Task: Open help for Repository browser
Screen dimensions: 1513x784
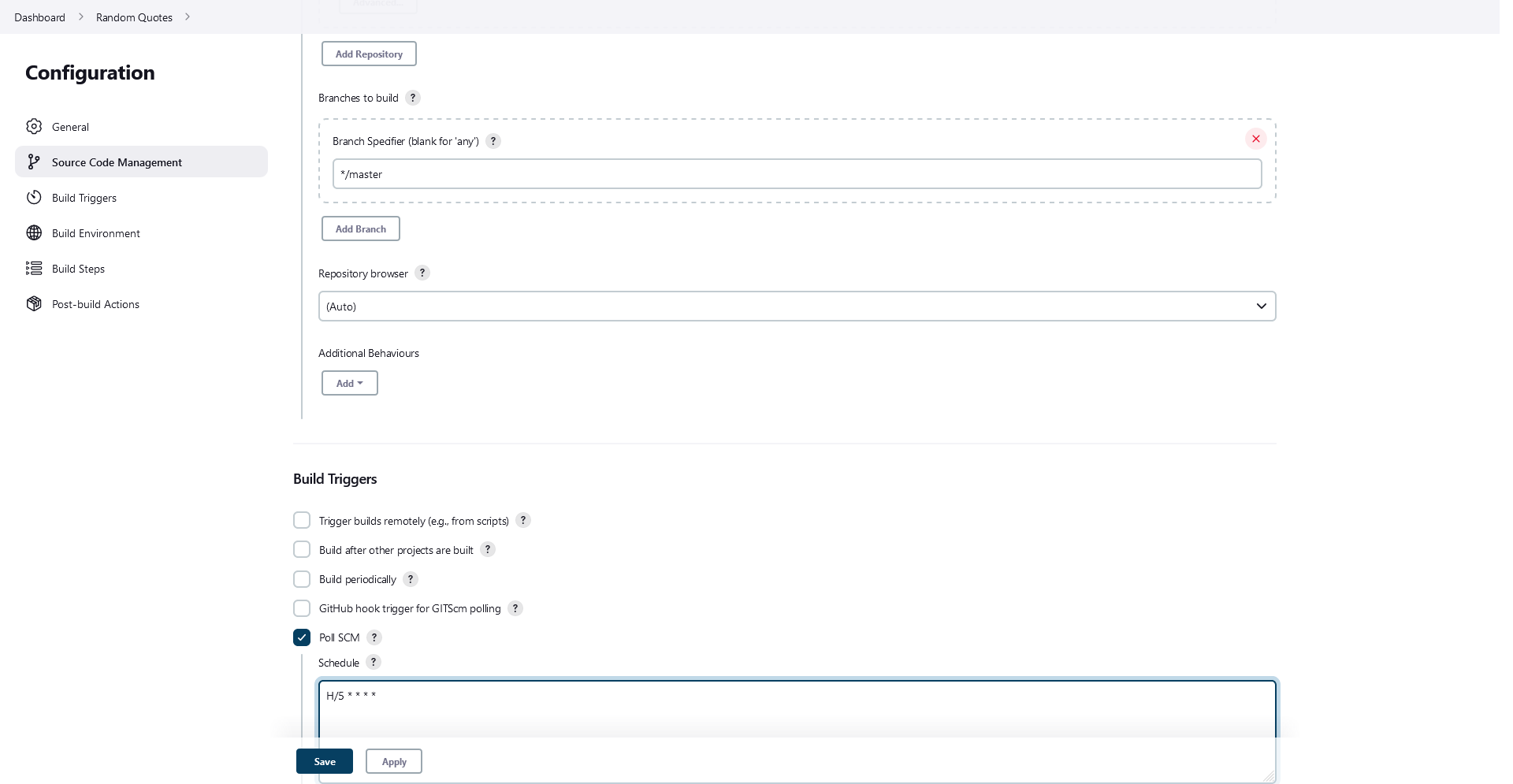Action: tap(422, 273)
